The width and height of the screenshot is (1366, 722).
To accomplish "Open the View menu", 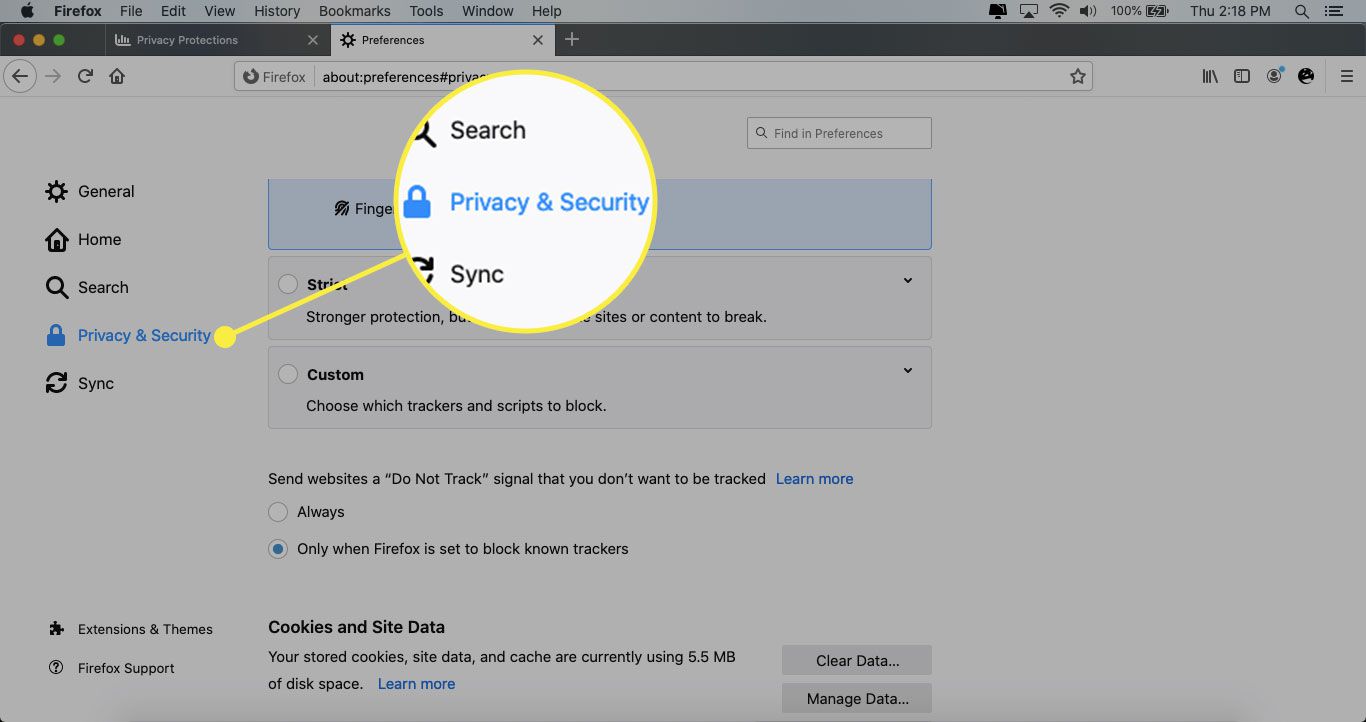I will coord(219,11).
